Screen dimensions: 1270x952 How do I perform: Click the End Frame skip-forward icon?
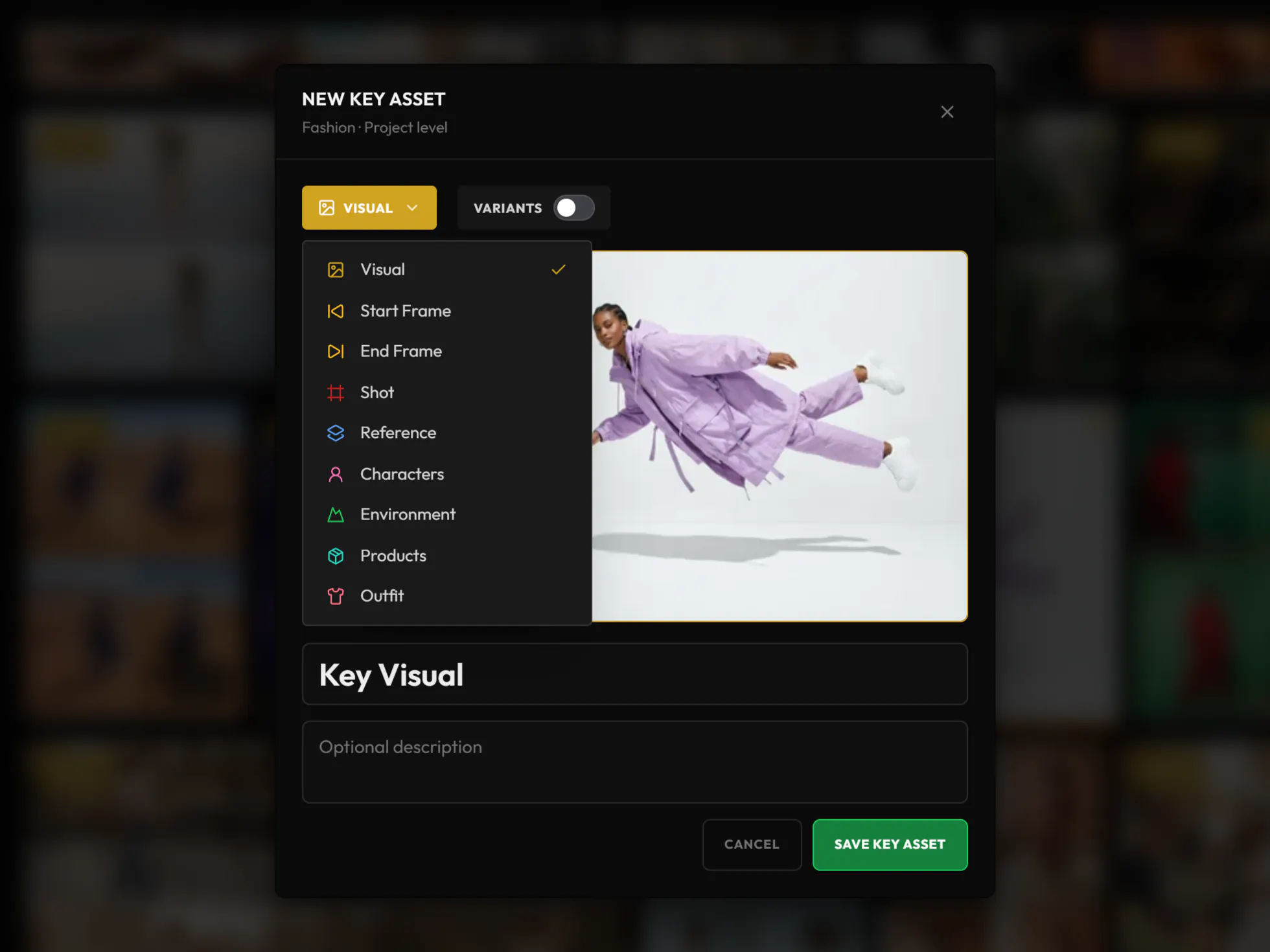pyautogui.click(x=336, y=352)
